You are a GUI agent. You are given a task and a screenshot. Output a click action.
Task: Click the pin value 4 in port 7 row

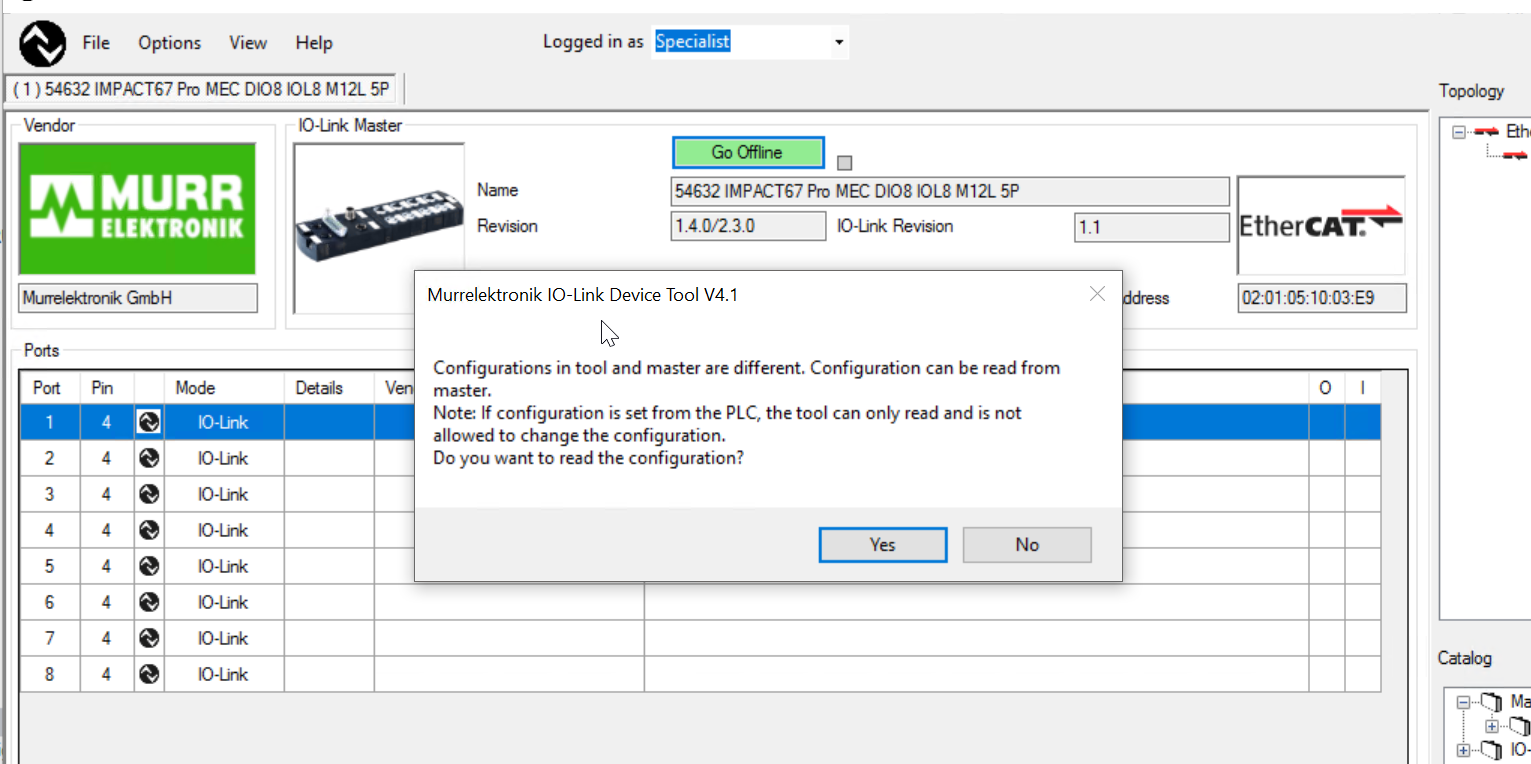(106, 638)
